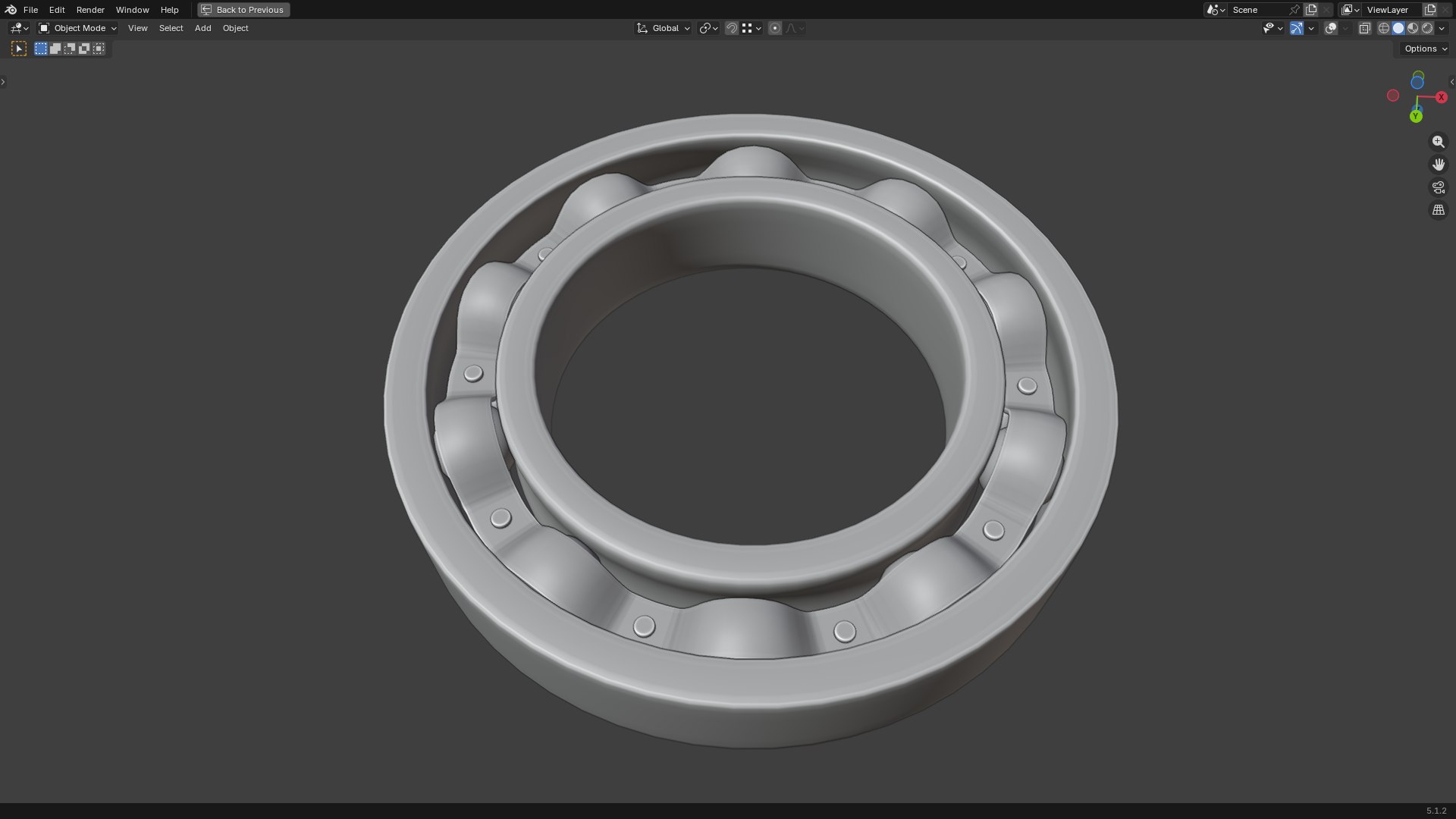1456x819 pixels.
Task: Switch to Rendered viewport shading
Action: pos(1427,28)
